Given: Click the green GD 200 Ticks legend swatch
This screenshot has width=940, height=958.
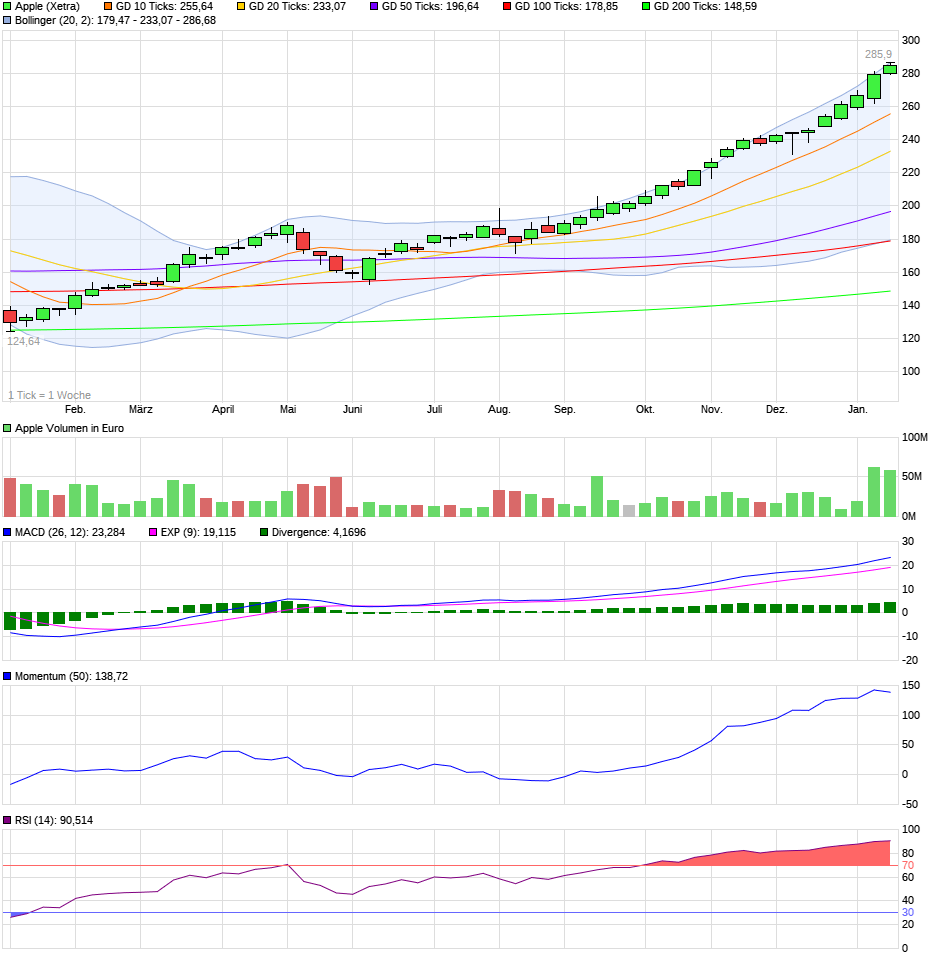Looking at the screenshot, I should pos(646,7).
